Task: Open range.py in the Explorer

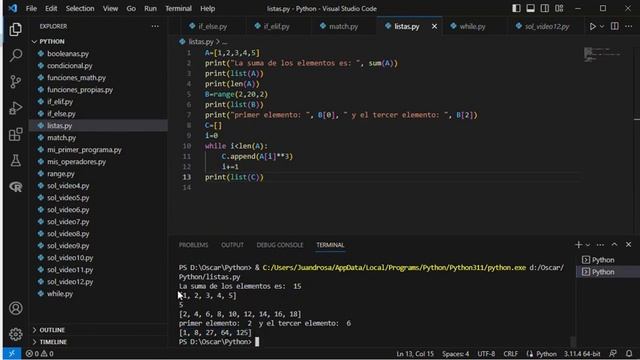Action: 61,174
